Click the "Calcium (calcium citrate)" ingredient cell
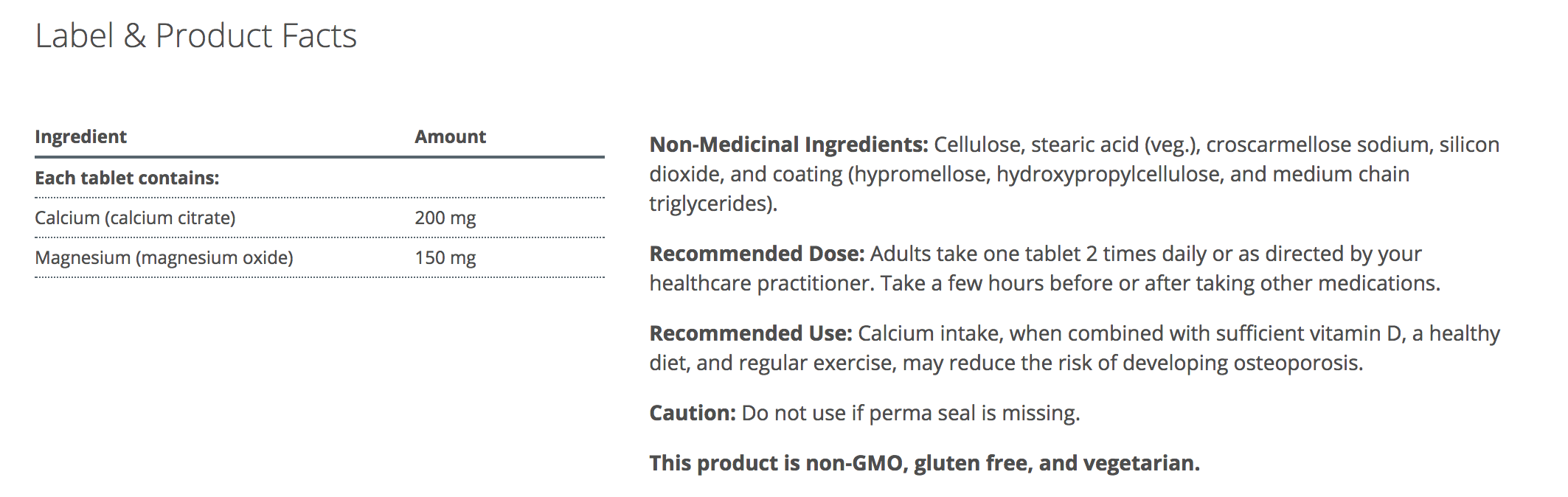Image resolution: width=1568 pixels, height=497 pixels. [135, 218]
